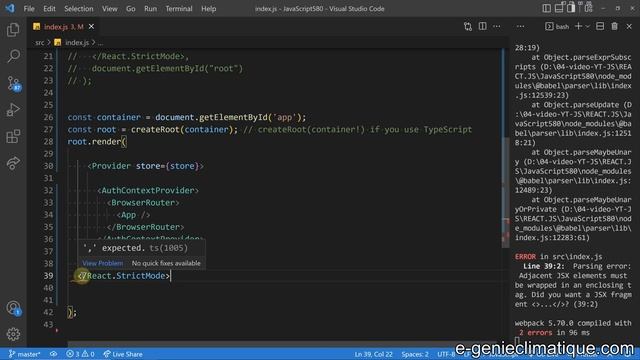Open the Help menu
The image size is (640, 360).
click(x=209, y=9)
